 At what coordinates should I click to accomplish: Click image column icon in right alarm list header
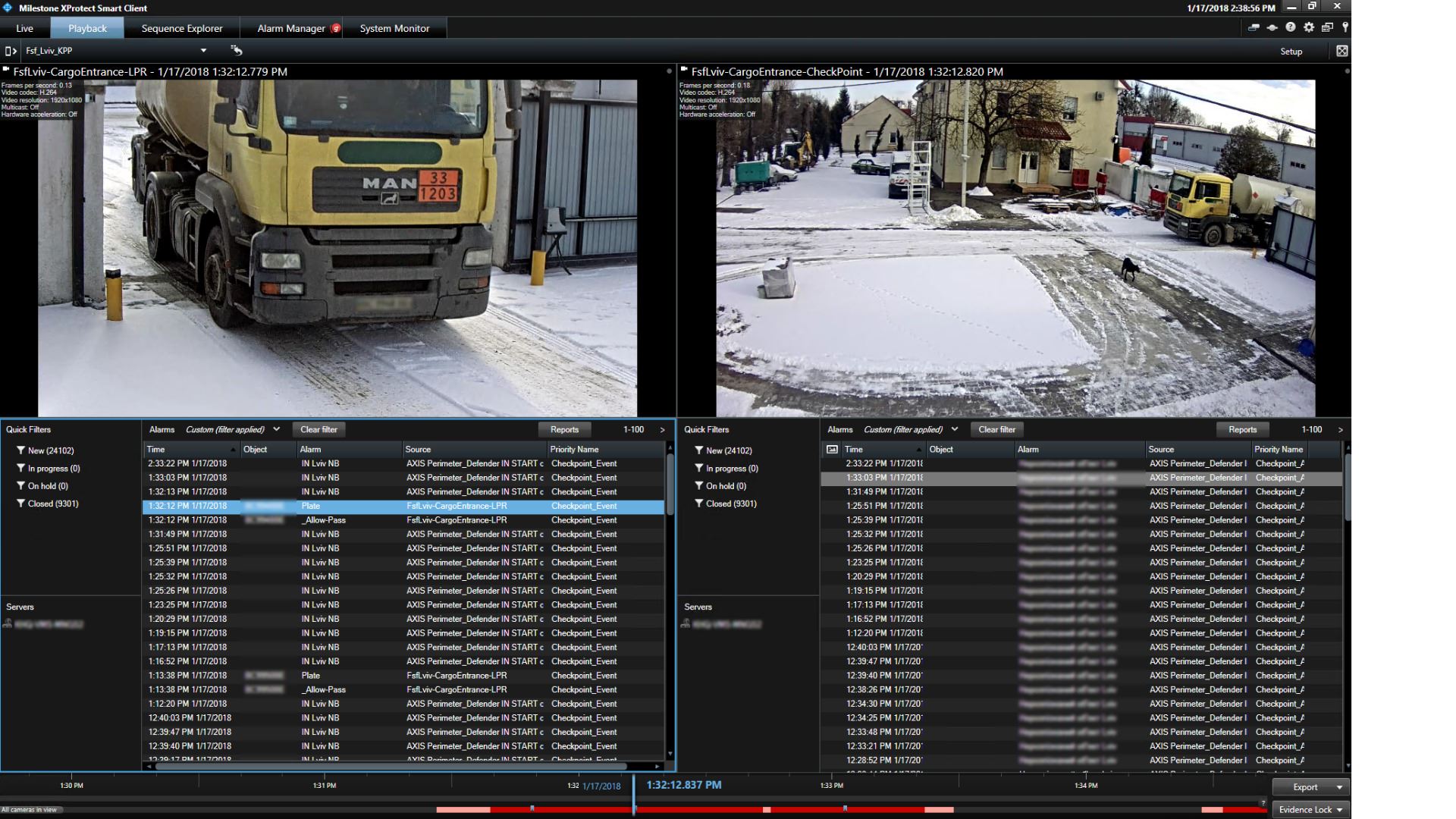pyautogui.click(x=832, y=449)
